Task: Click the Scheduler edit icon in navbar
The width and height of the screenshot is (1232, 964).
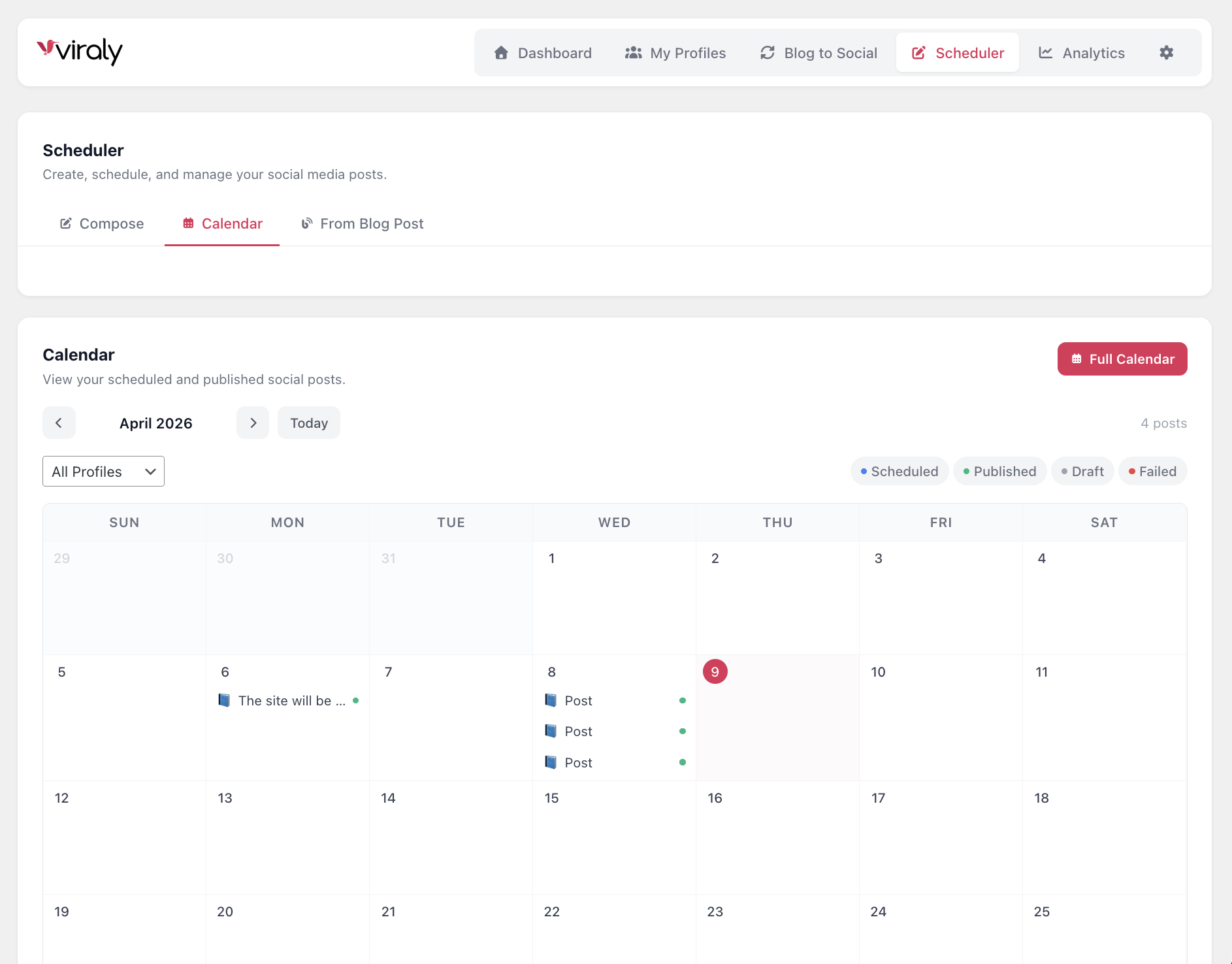Action: pos(919,53)
